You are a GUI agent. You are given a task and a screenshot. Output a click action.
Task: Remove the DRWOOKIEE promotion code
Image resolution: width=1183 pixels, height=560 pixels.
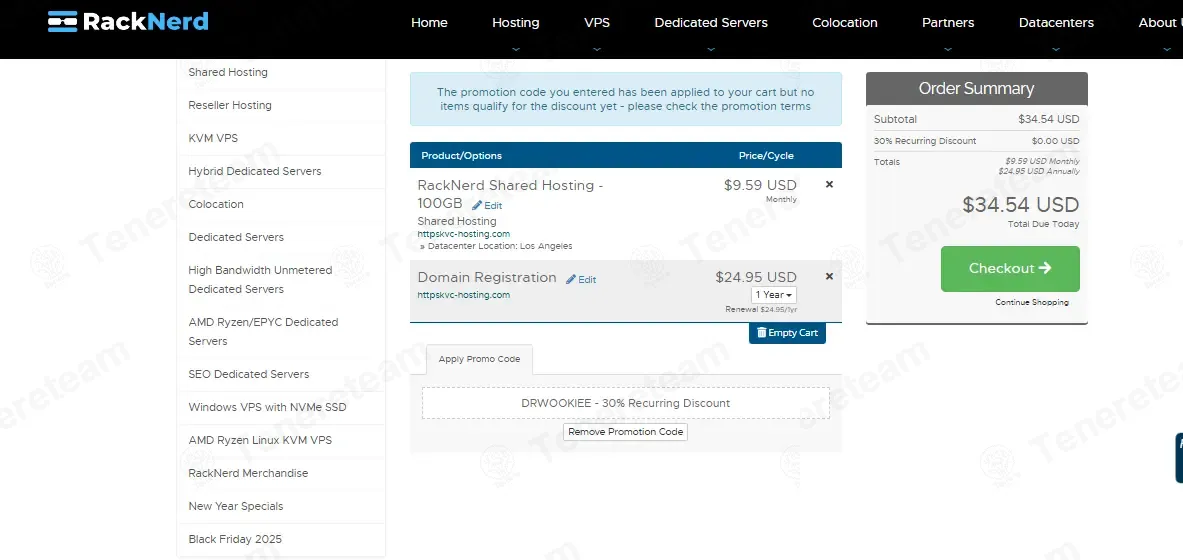625,432
